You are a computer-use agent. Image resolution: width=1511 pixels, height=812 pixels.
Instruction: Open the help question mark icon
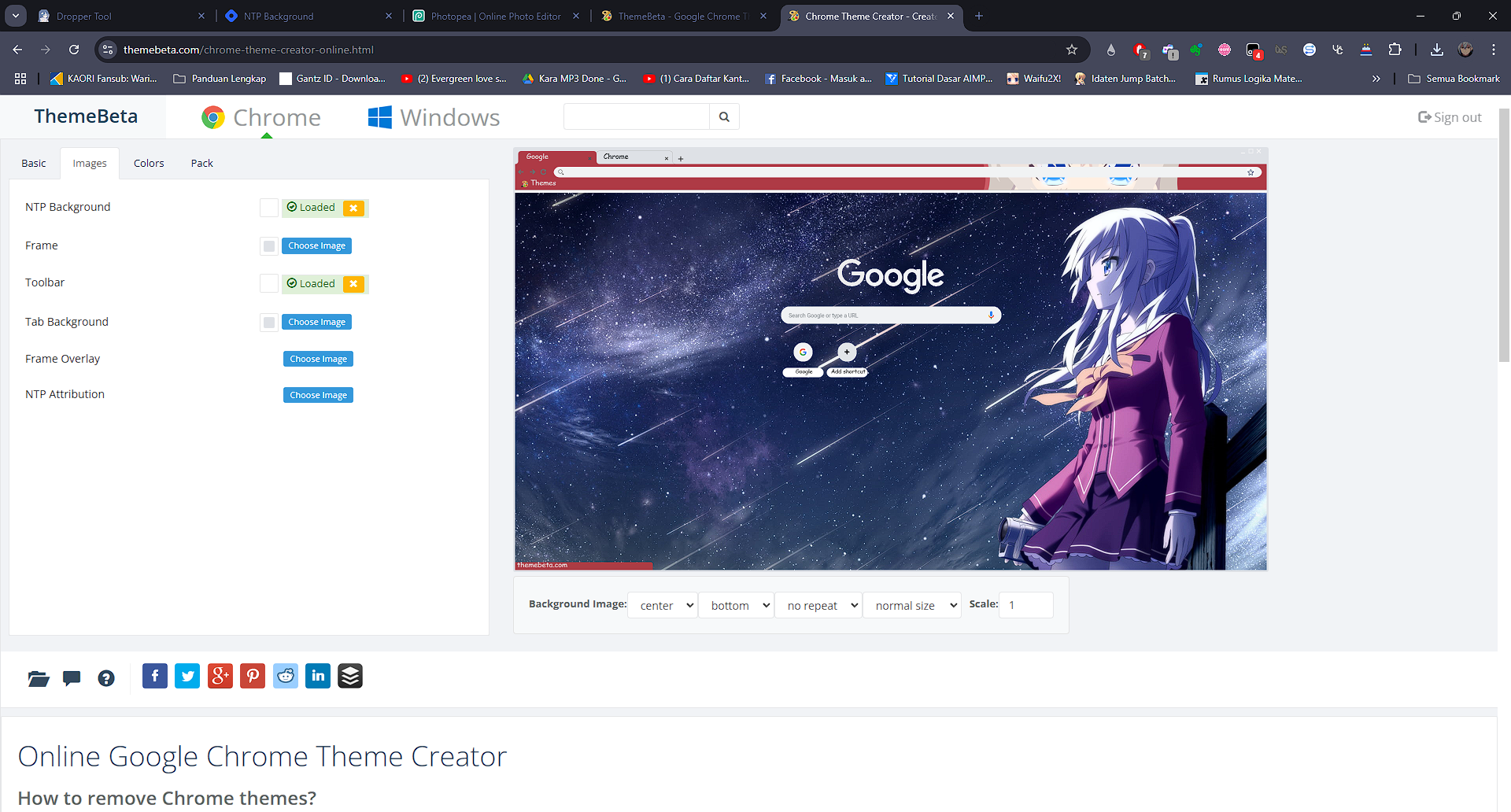click(106, 678)
